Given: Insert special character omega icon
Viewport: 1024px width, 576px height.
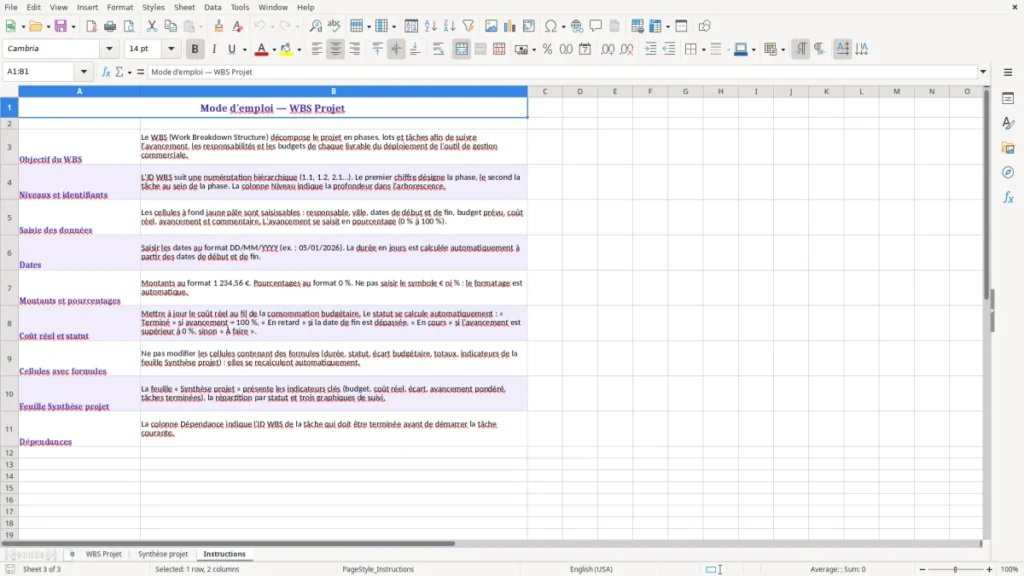Looking at the screenshot, I should (551, 26).
